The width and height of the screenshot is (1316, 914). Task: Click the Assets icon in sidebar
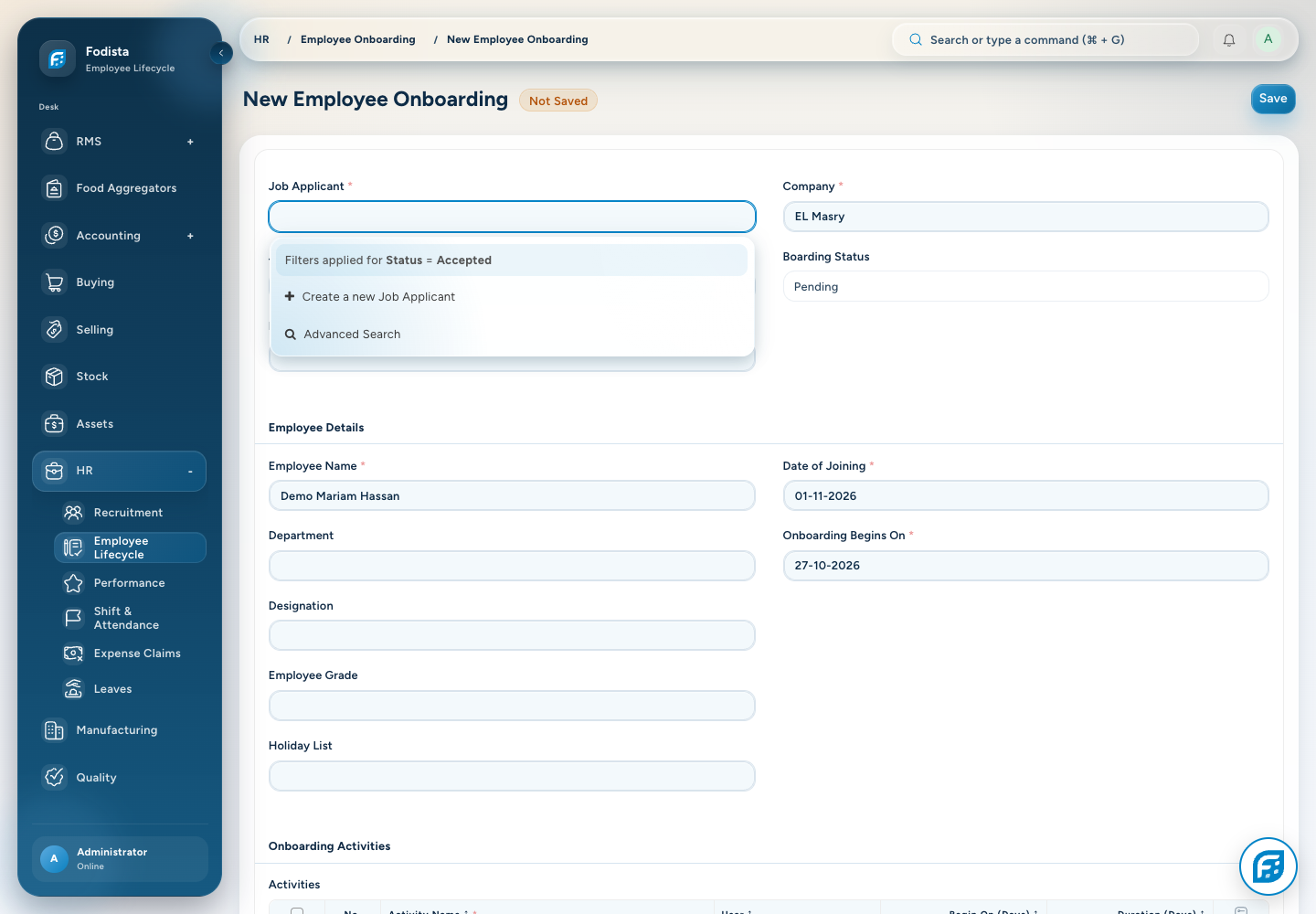55,423
